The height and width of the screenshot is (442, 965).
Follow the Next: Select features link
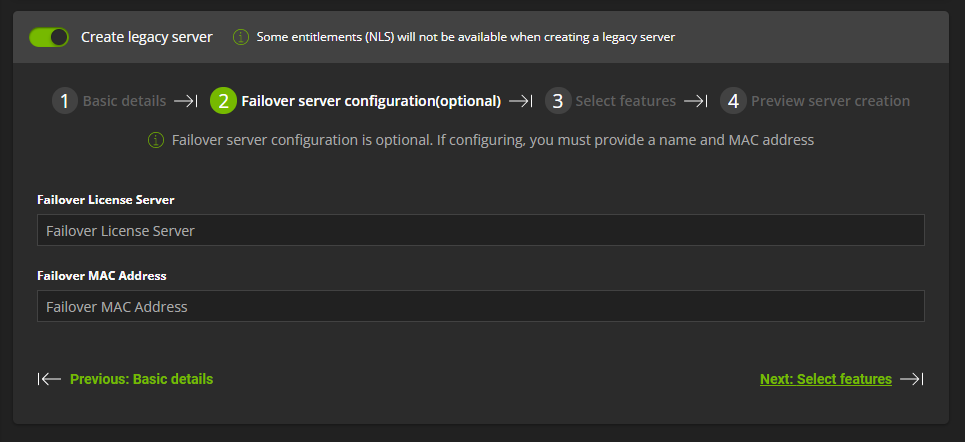826,379
